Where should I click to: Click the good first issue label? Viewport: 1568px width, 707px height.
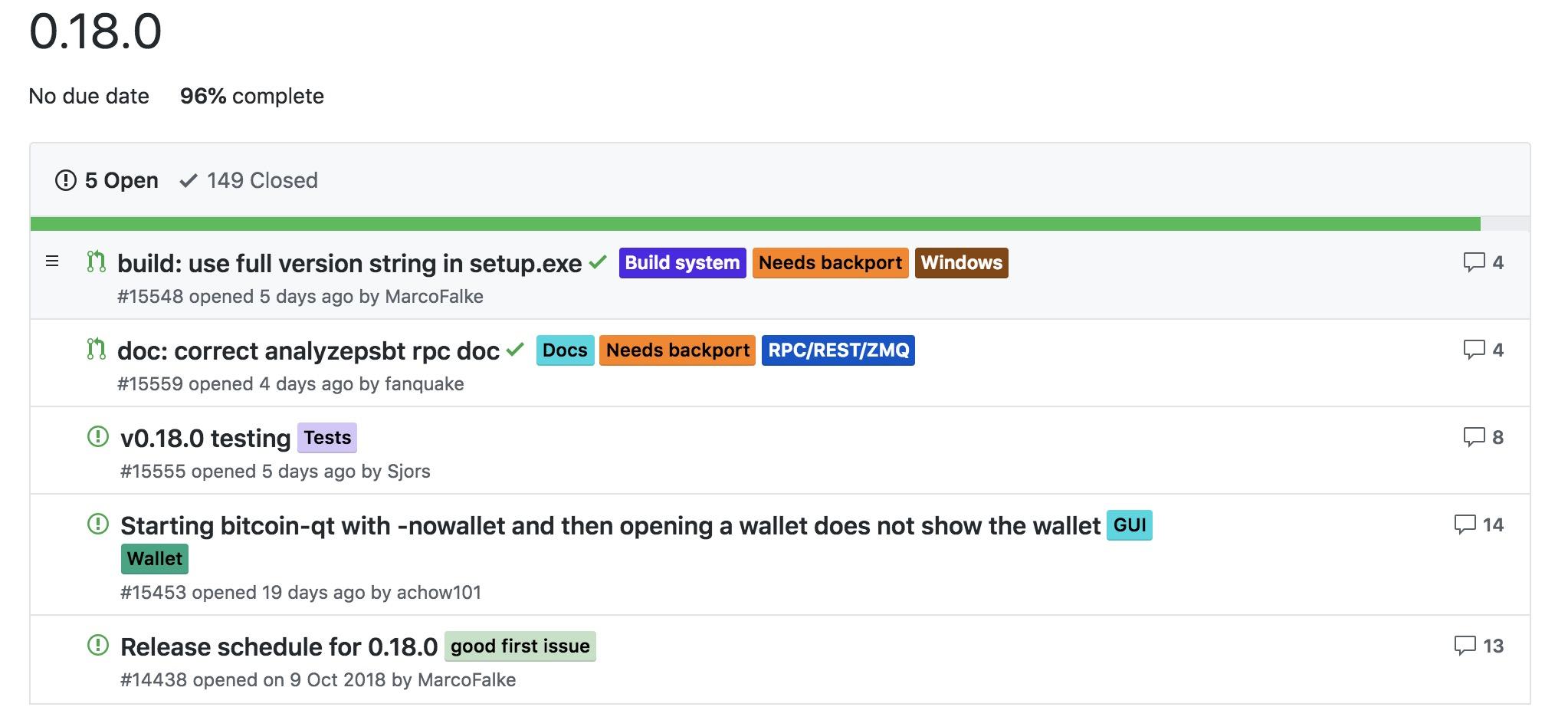pos(520,646)
